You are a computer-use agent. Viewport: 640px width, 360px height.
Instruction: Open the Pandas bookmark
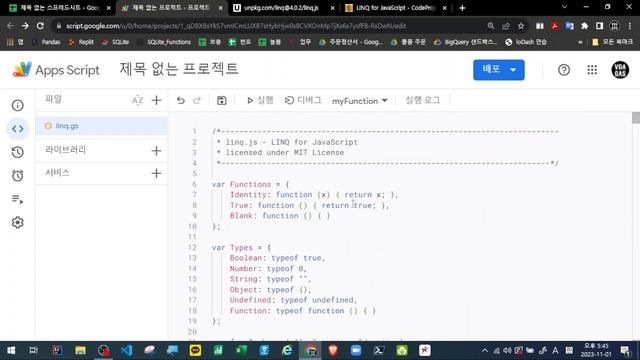[x=46, y=42]
